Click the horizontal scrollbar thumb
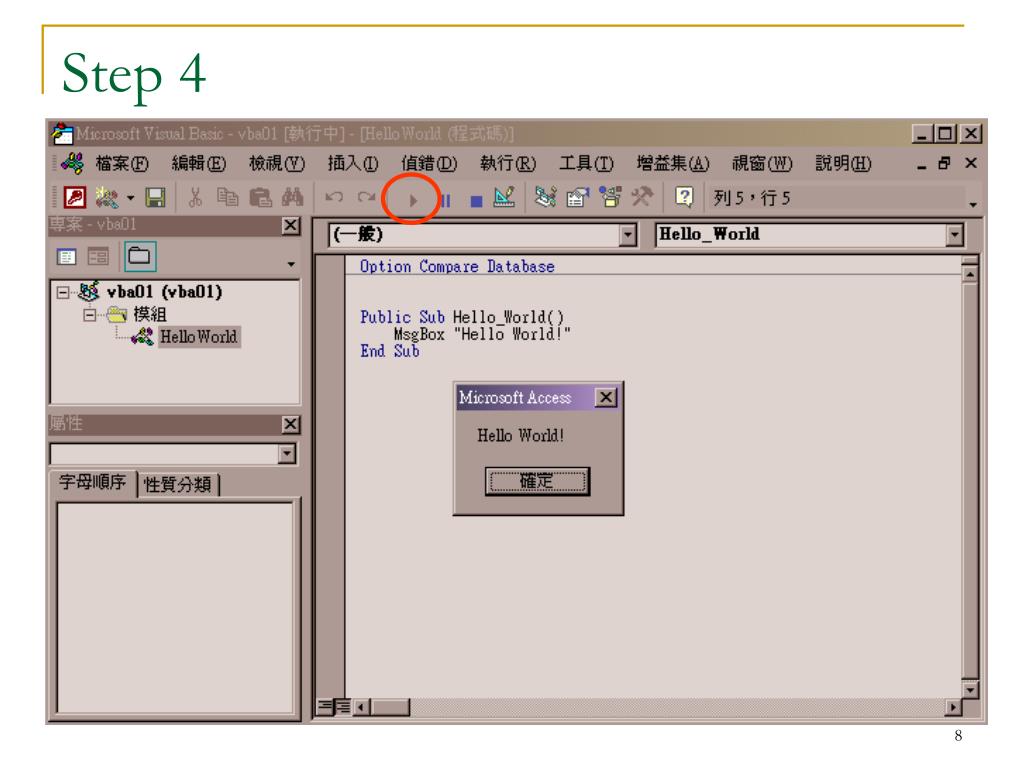 tap(389, 707)
